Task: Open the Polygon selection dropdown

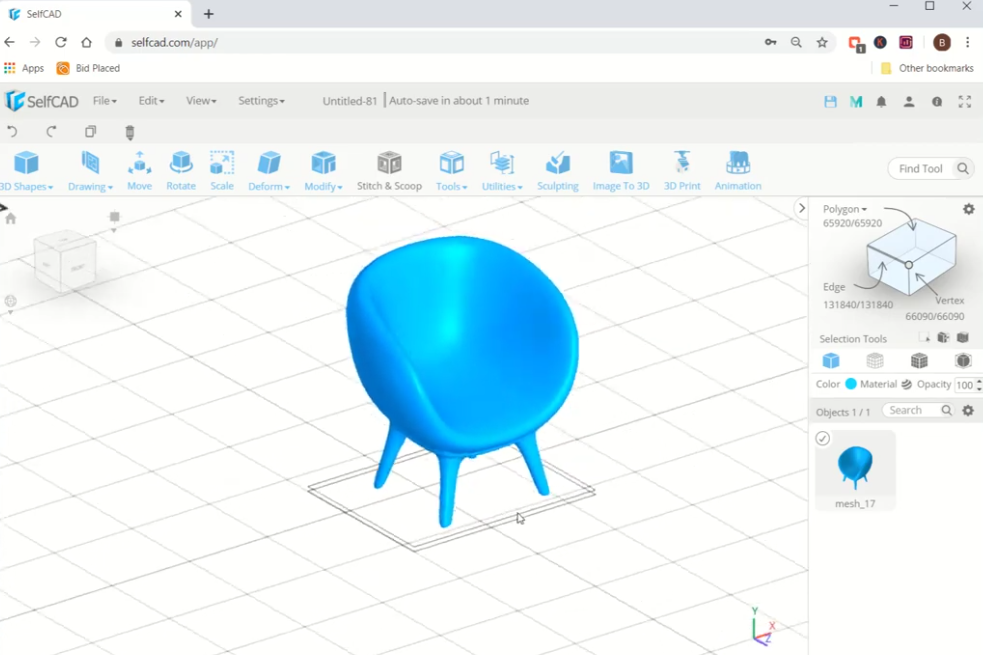Action: pyautogui.click(x=844, y=209)
